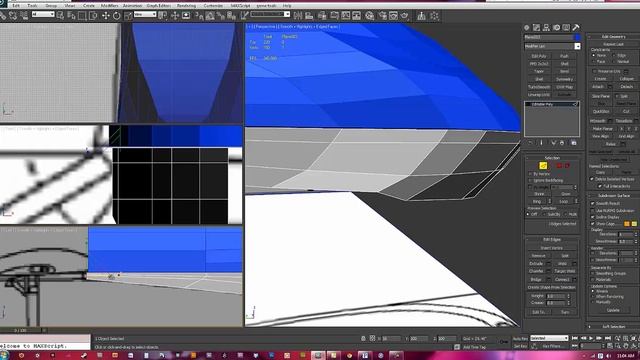Click the Render Setup toolbar icon

pos(382,16)
